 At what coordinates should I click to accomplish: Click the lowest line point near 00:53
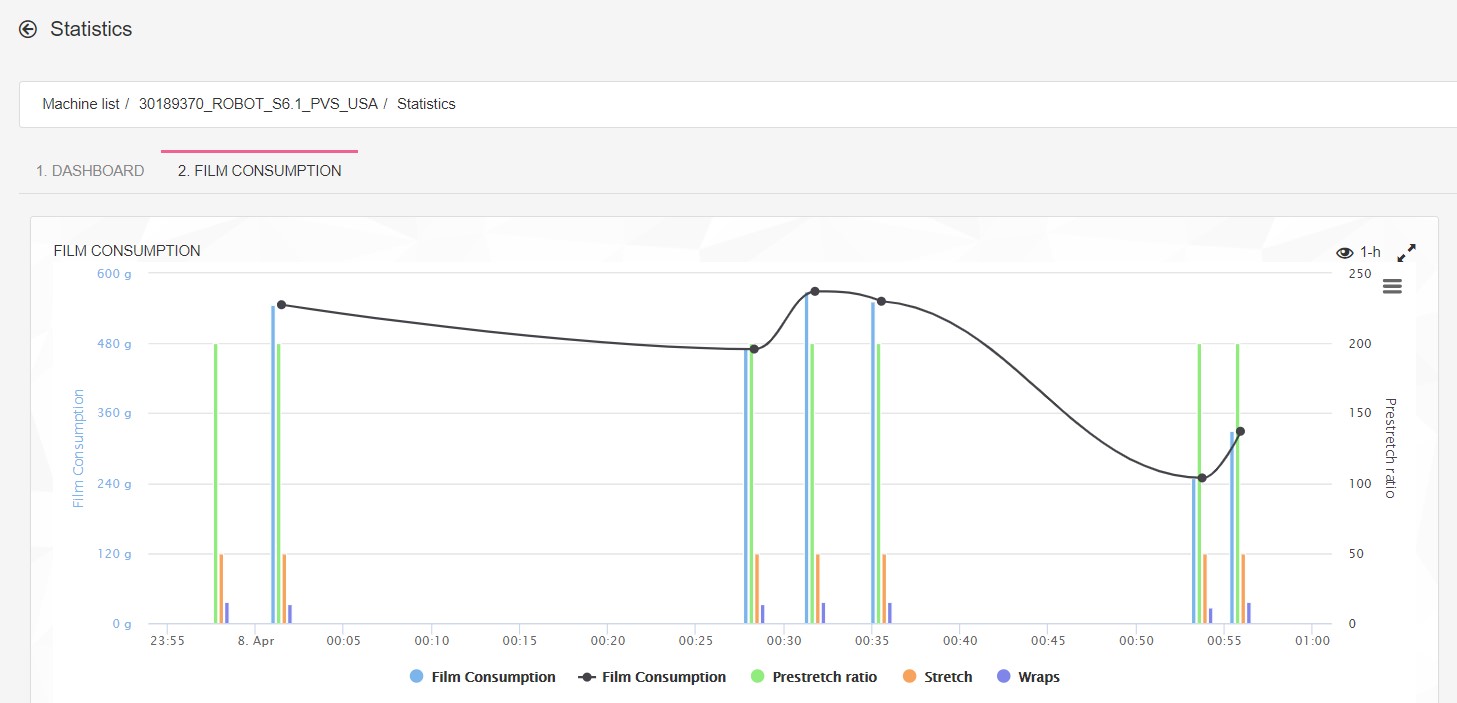(1202, 478)
